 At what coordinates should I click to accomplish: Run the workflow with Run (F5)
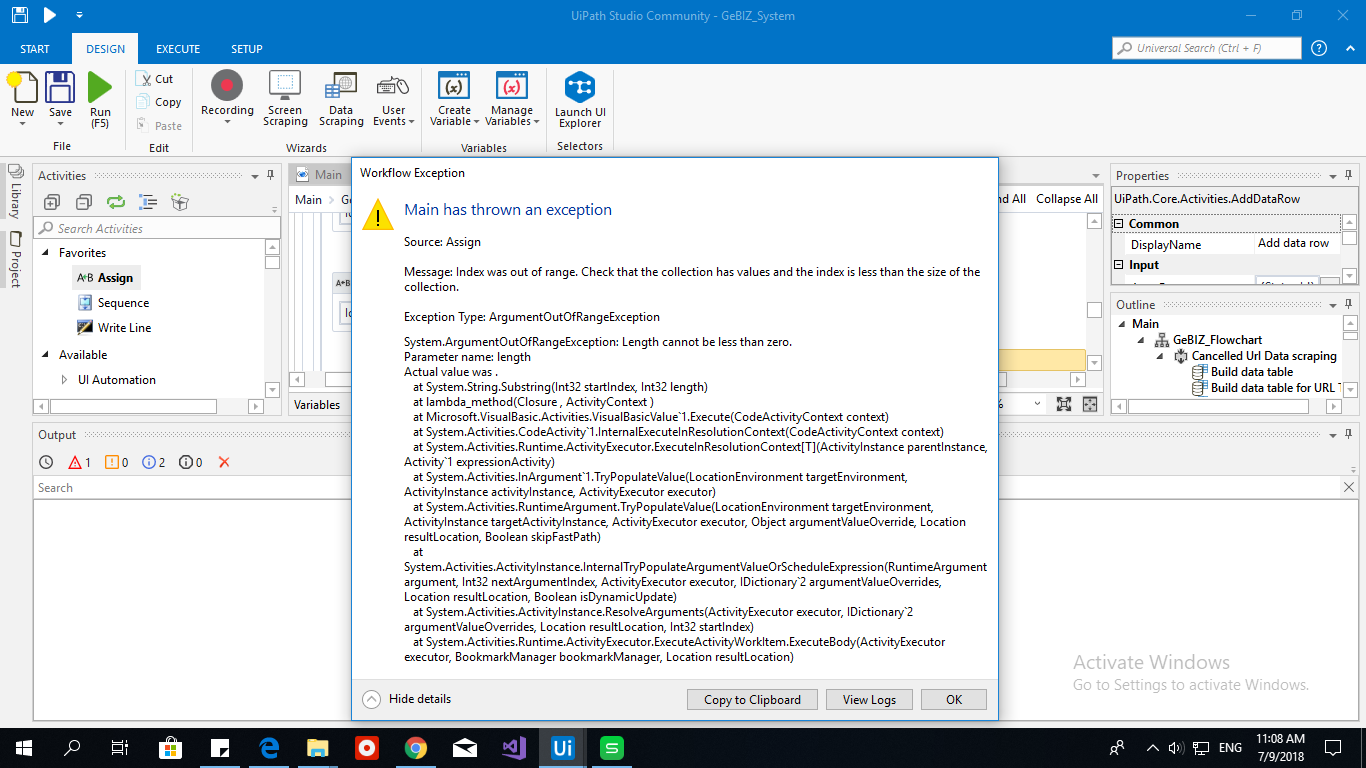click(100, 95)
